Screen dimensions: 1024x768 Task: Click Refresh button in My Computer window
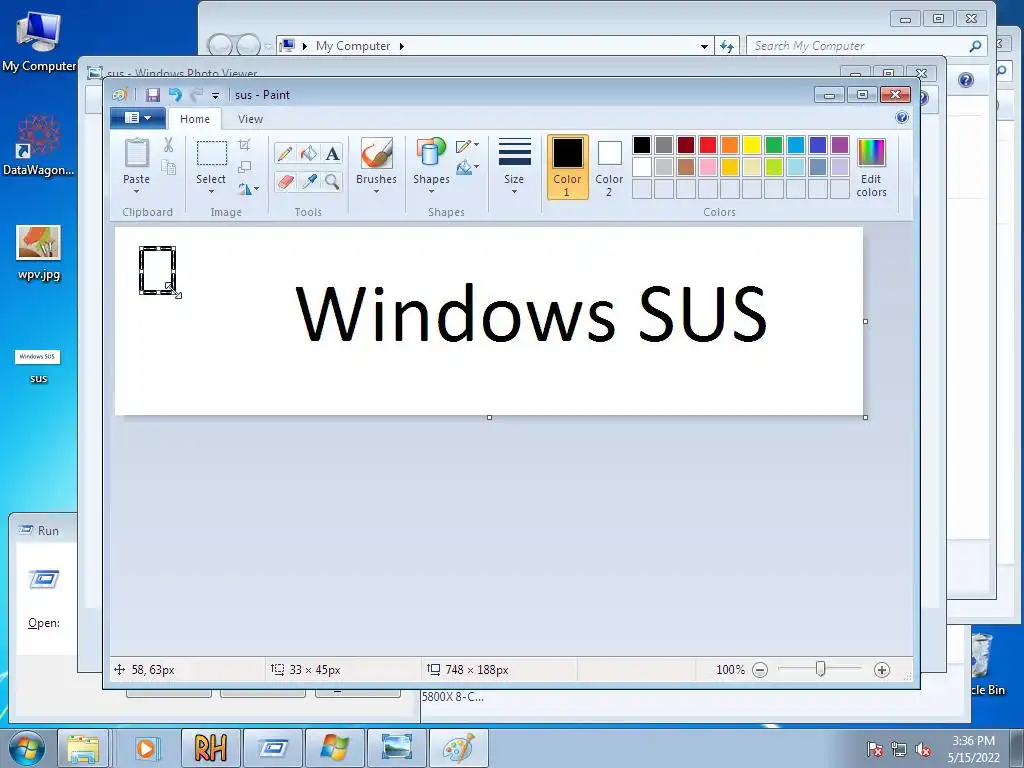727,46
